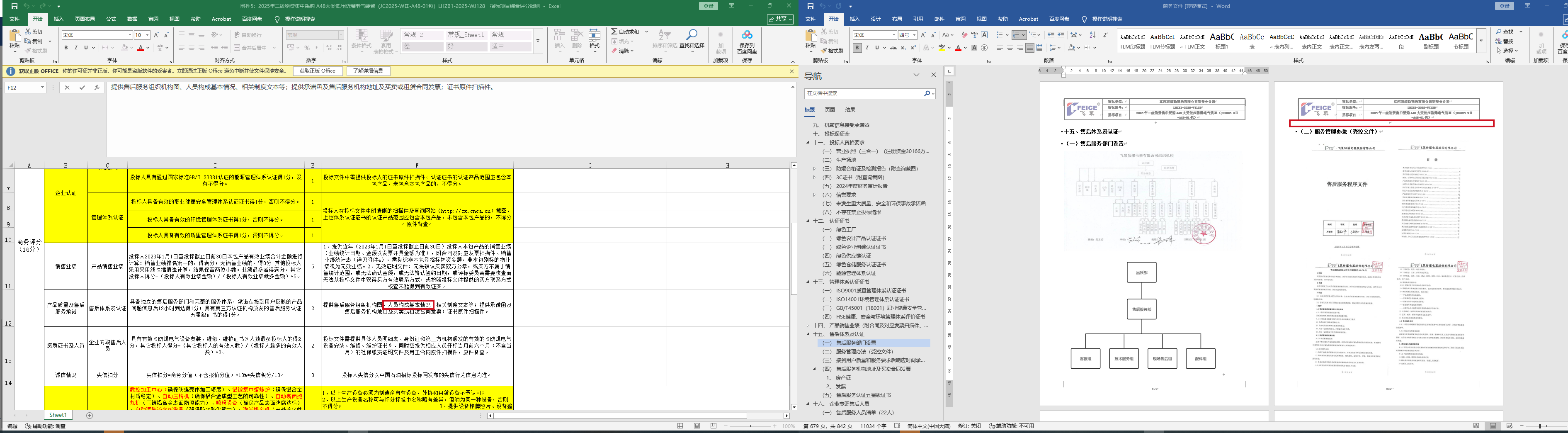
Task: Switch Excel to Page Break Preview
Action: click(714, 426)
